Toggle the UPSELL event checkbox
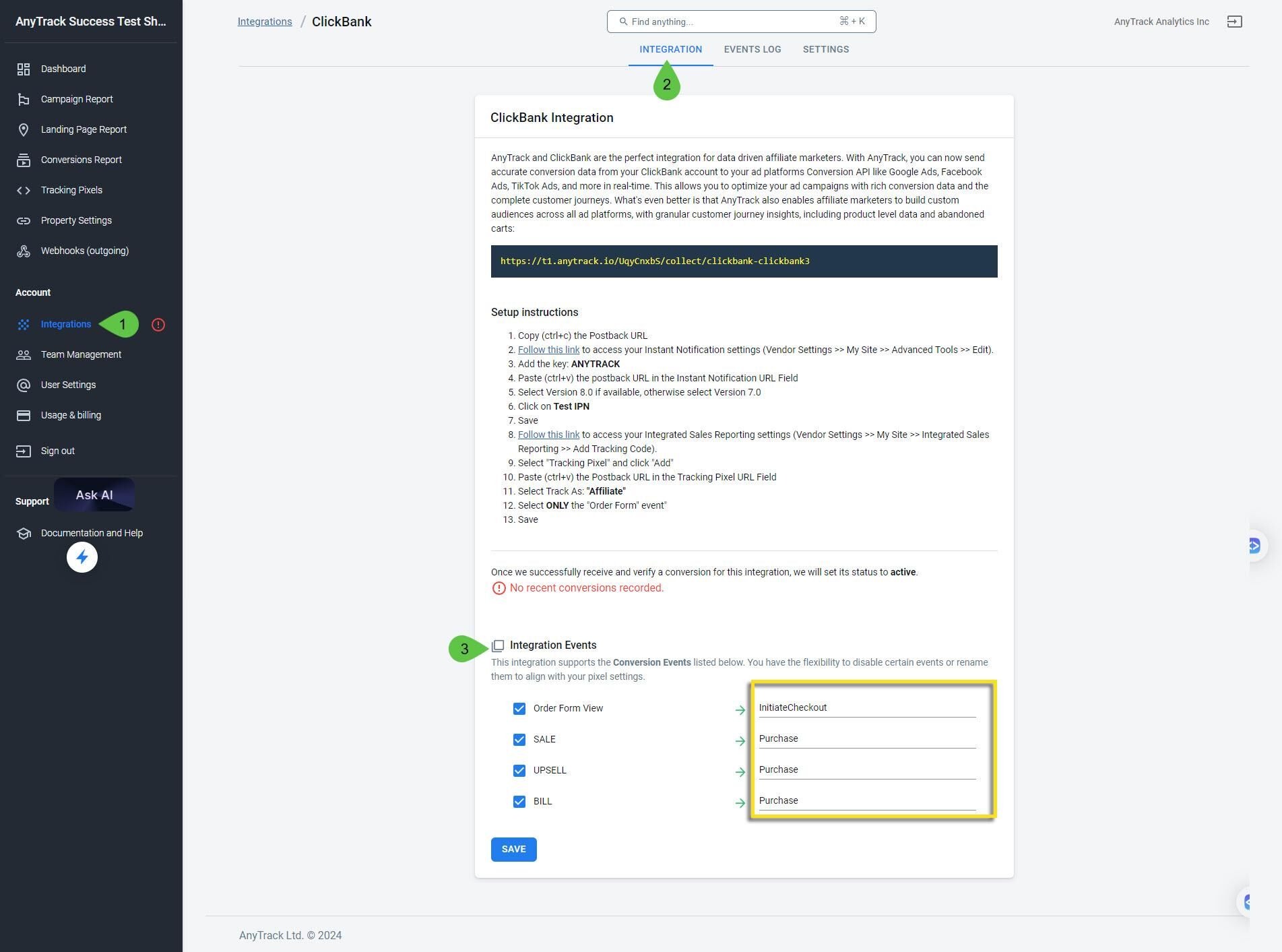This screenshot has width=1282, height=952. (519, 770)
